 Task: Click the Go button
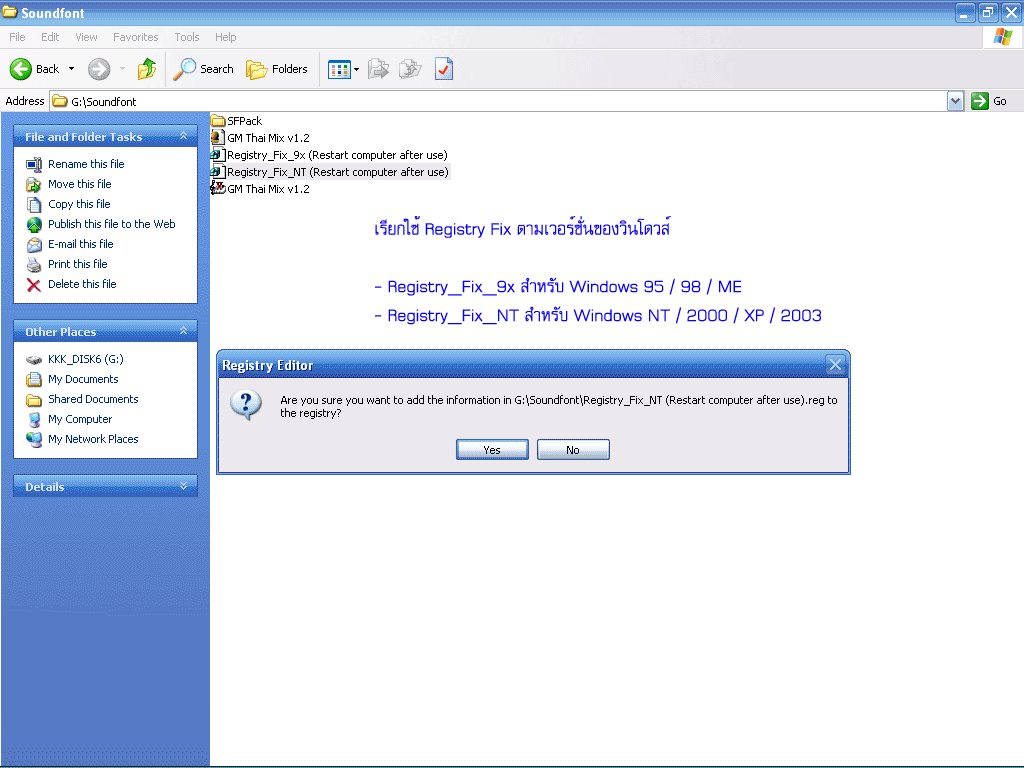click(x=989, y=101)
